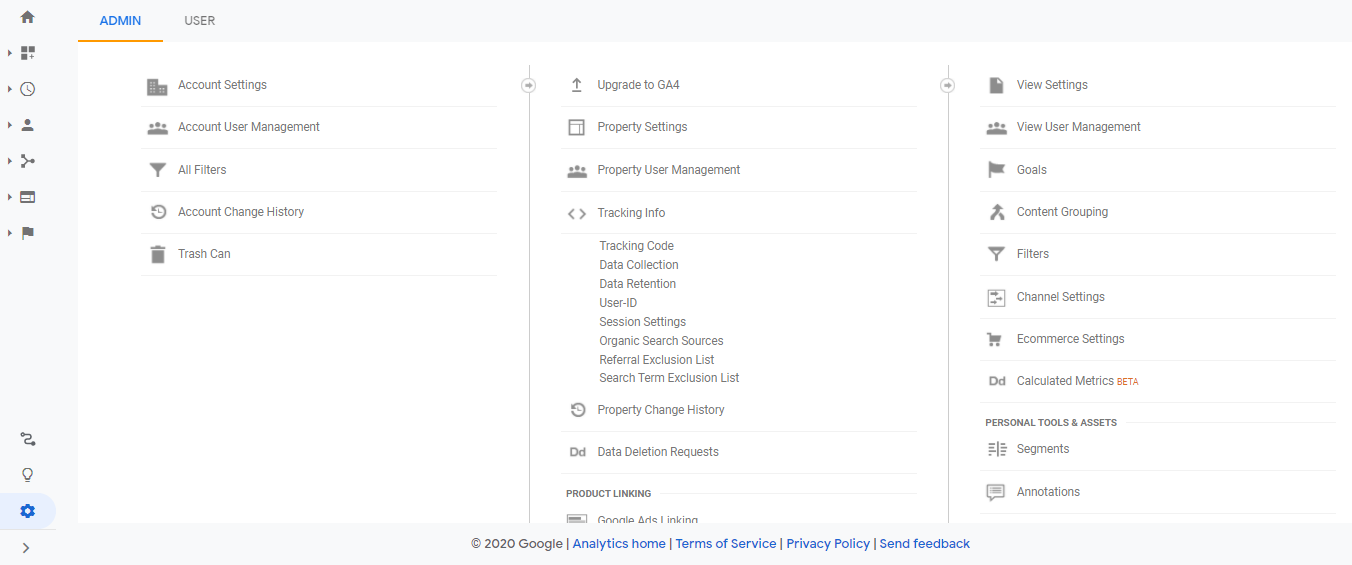This screenshot has width=1352, height=565.
Task: Click the Upgrade to GA4 option
Action: point(638,85)
